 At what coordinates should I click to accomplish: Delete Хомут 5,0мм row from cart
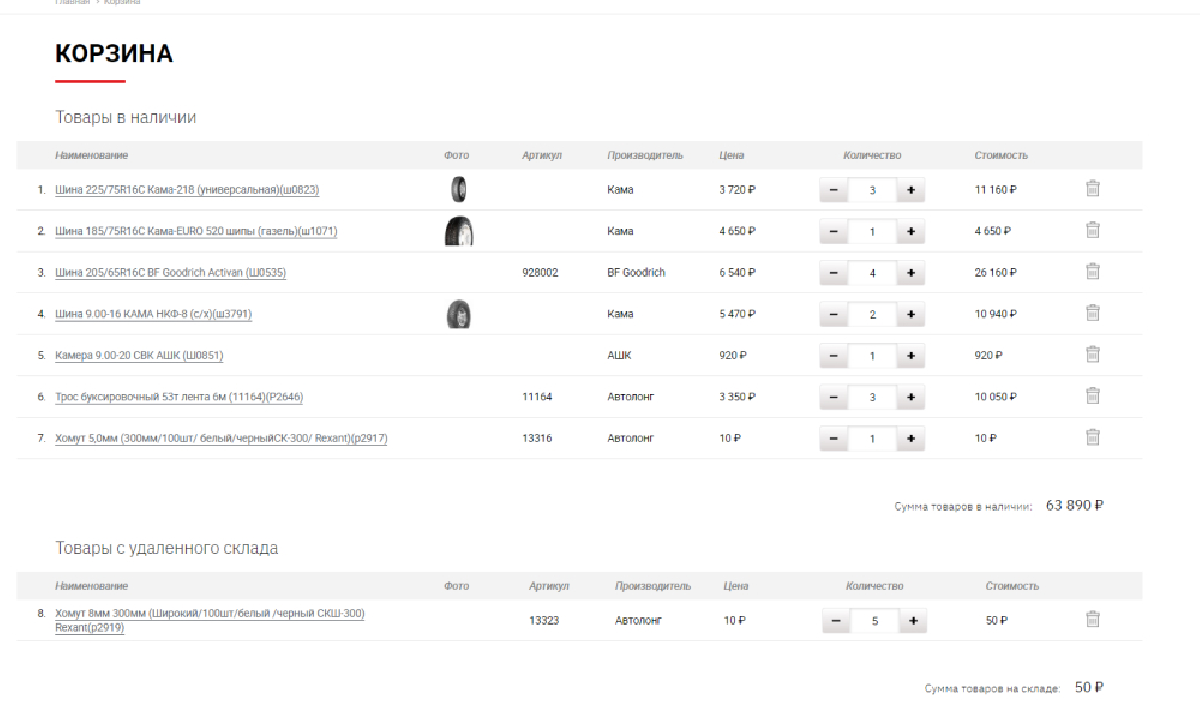(x=1093, y=437)
